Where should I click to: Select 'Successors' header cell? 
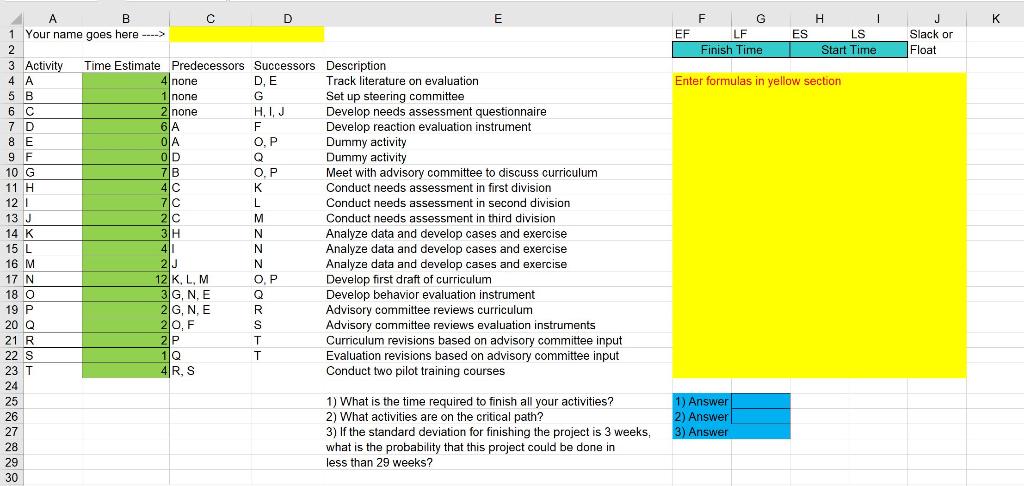(x=288, y=65)
